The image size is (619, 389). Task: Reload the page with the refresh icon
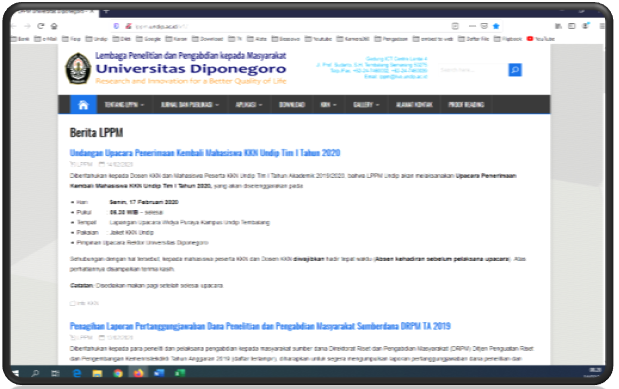click(x=41, y=26)
